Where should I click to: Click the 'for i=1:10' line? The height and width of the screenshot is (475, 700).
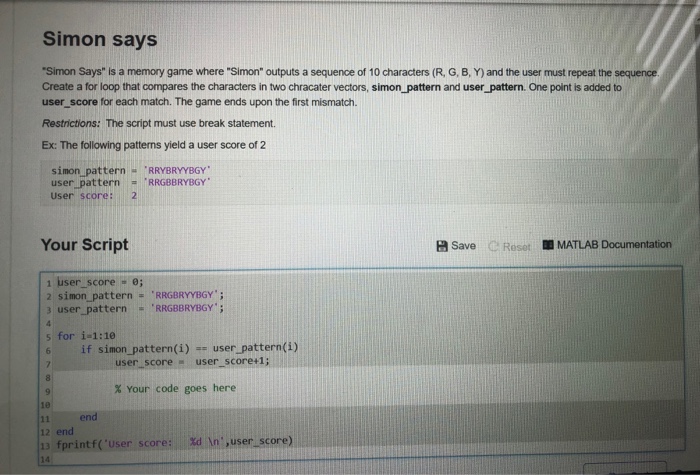tap(86, 336)
